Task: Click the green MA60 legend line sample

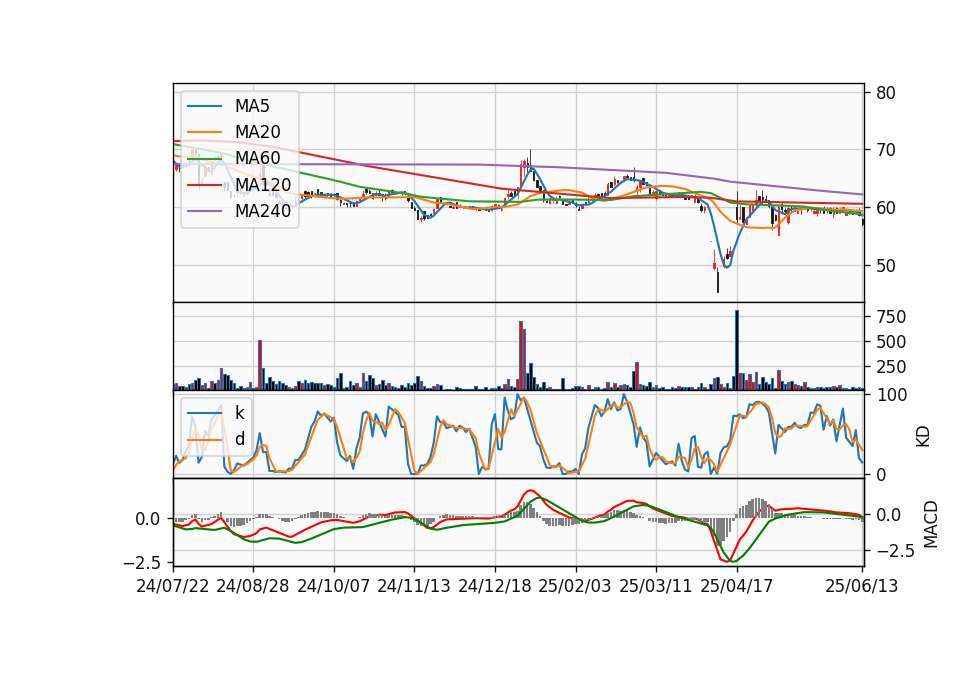Action: pos(204,159)
